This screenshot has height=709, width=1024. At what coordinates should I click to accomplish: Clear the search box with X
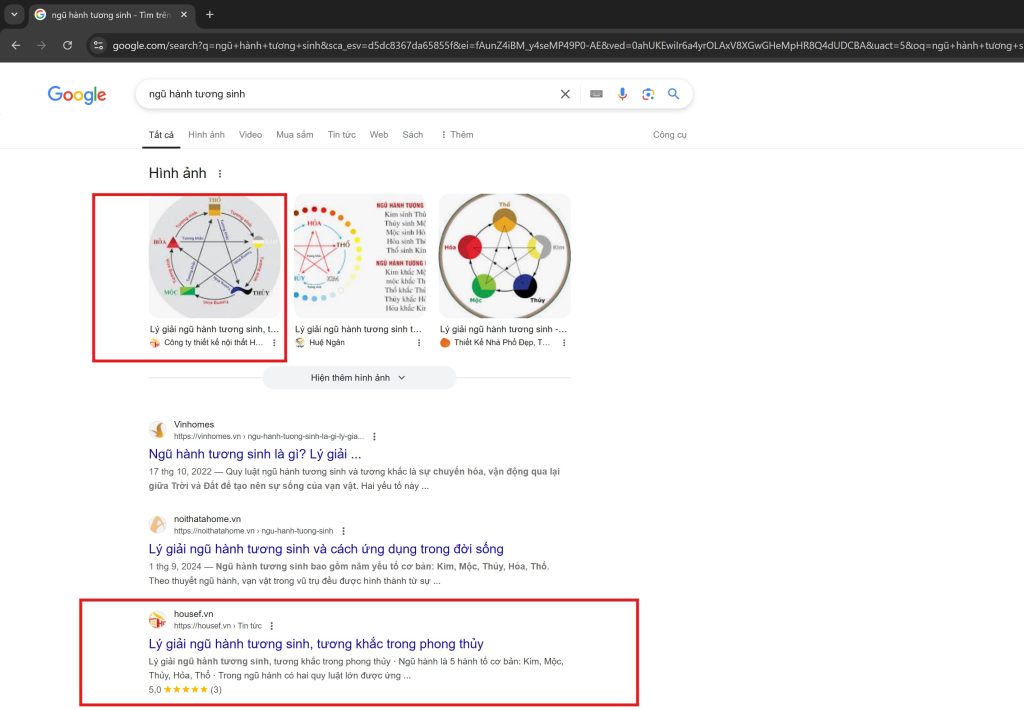(565, 94)
